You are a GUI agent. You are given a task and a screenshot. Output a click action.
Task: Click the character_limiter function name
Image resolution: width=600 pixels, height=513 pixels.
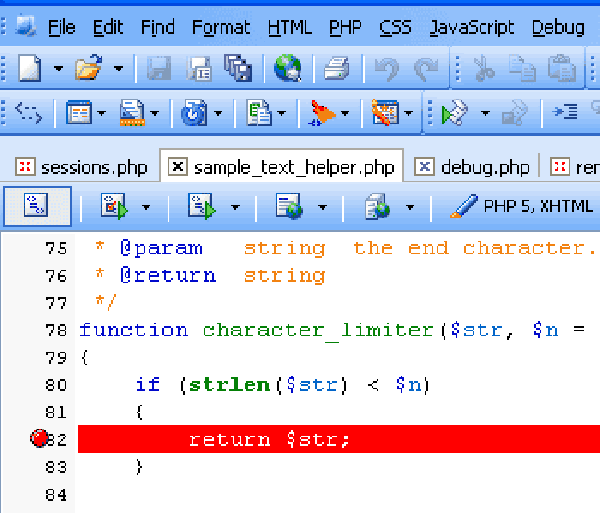pos(318,330)
